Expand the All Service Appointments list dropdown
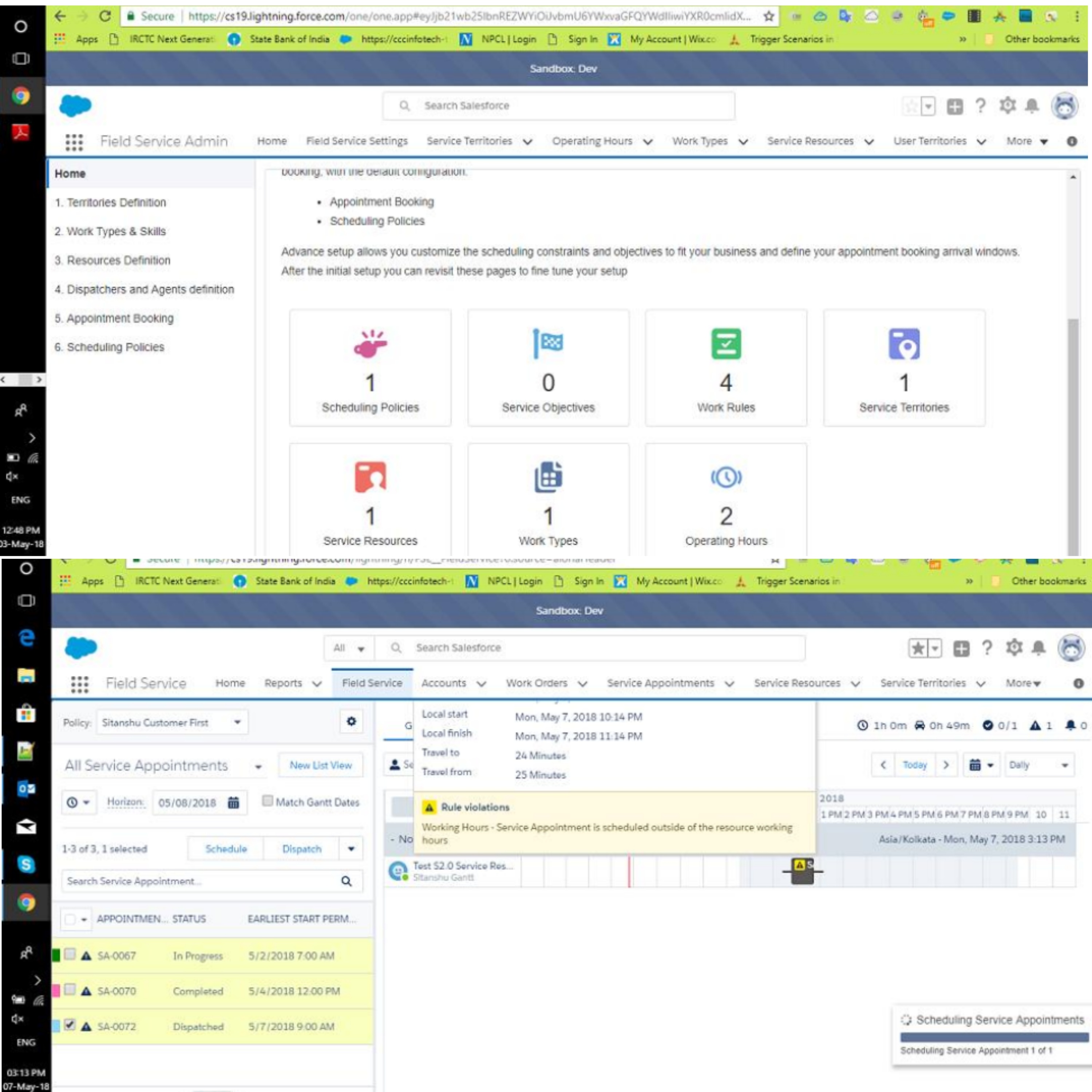1092x1092 pixels. 258,767
